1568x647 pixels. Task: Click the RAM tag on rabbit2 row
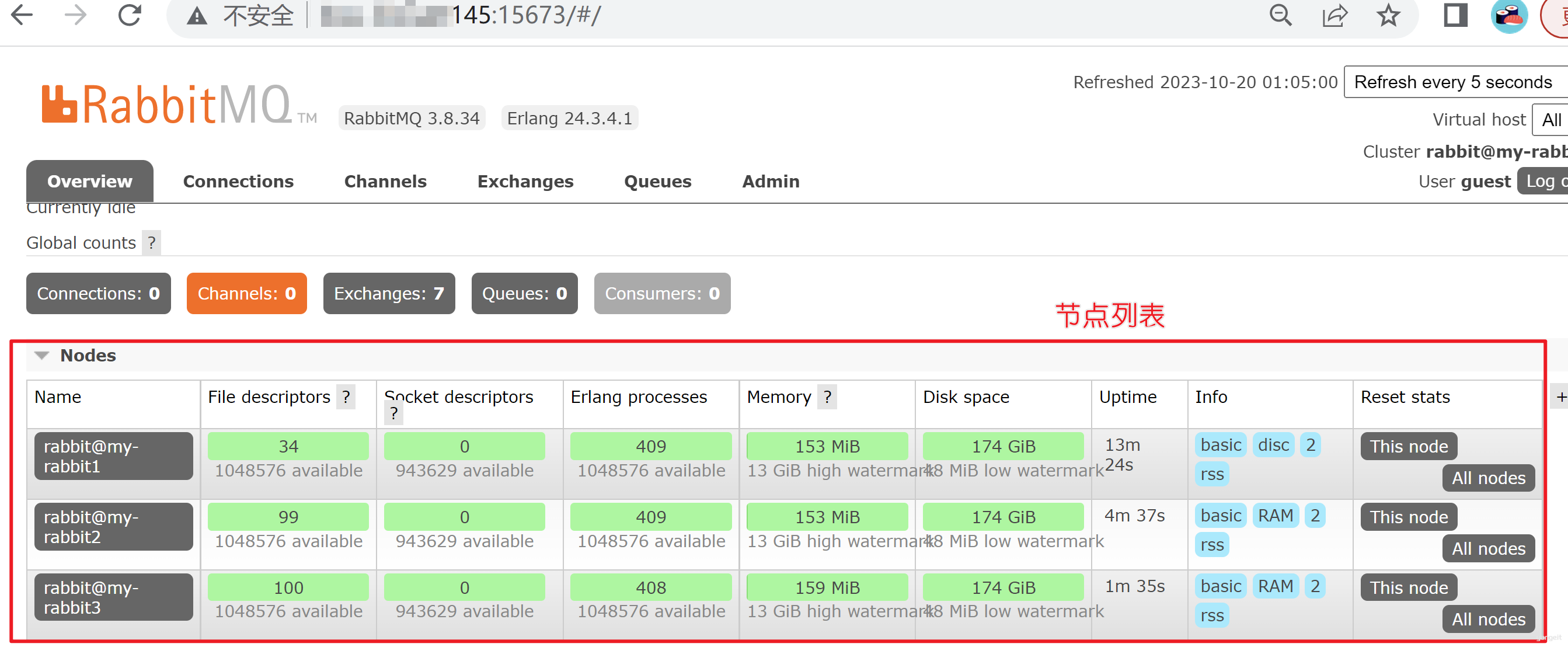pos(1275,516)
